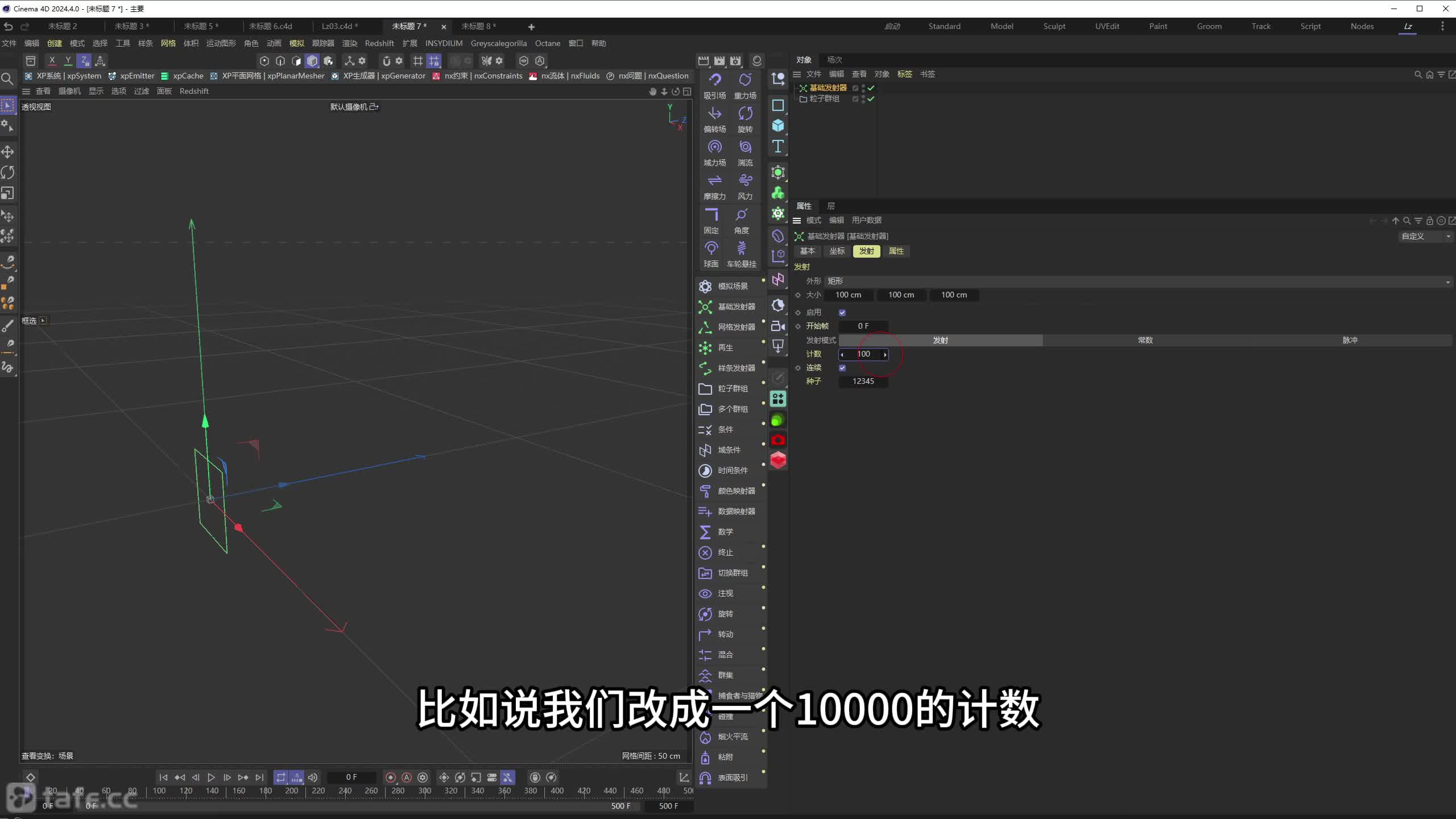Toggle record active objects button

(391, 777)
